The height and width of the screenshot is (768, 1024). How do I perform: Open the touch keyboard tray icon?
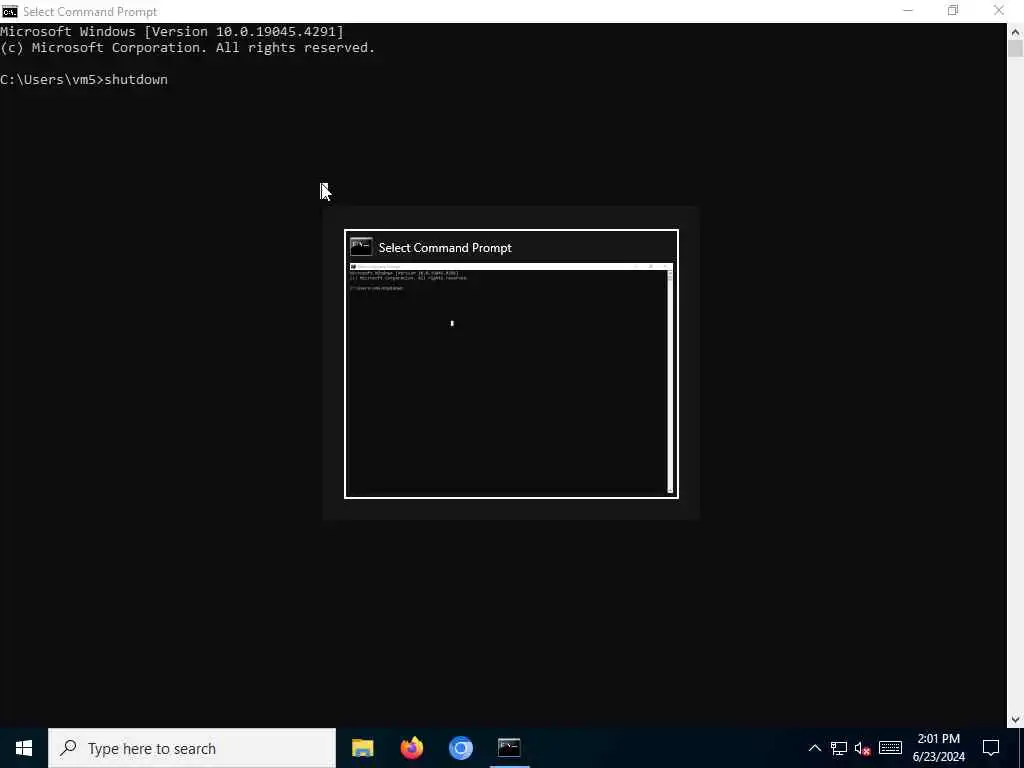pyautogui.click(x=890, y=748)
